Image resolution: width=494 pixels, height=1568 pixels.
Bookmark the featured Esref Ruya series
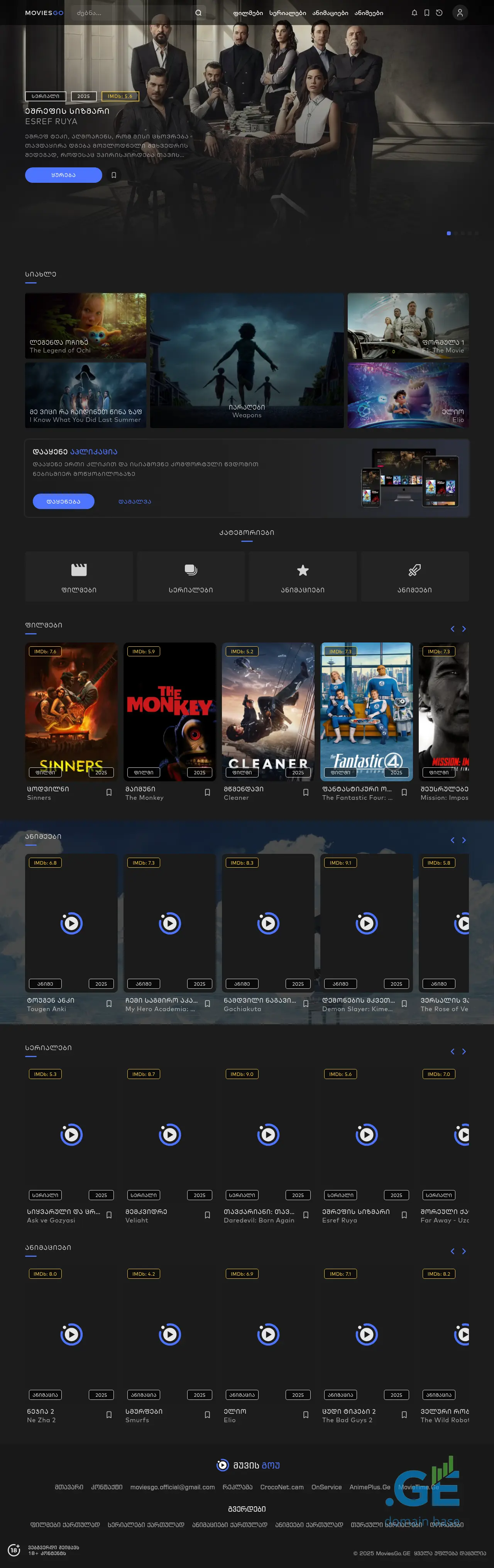(x=113, y=175)
